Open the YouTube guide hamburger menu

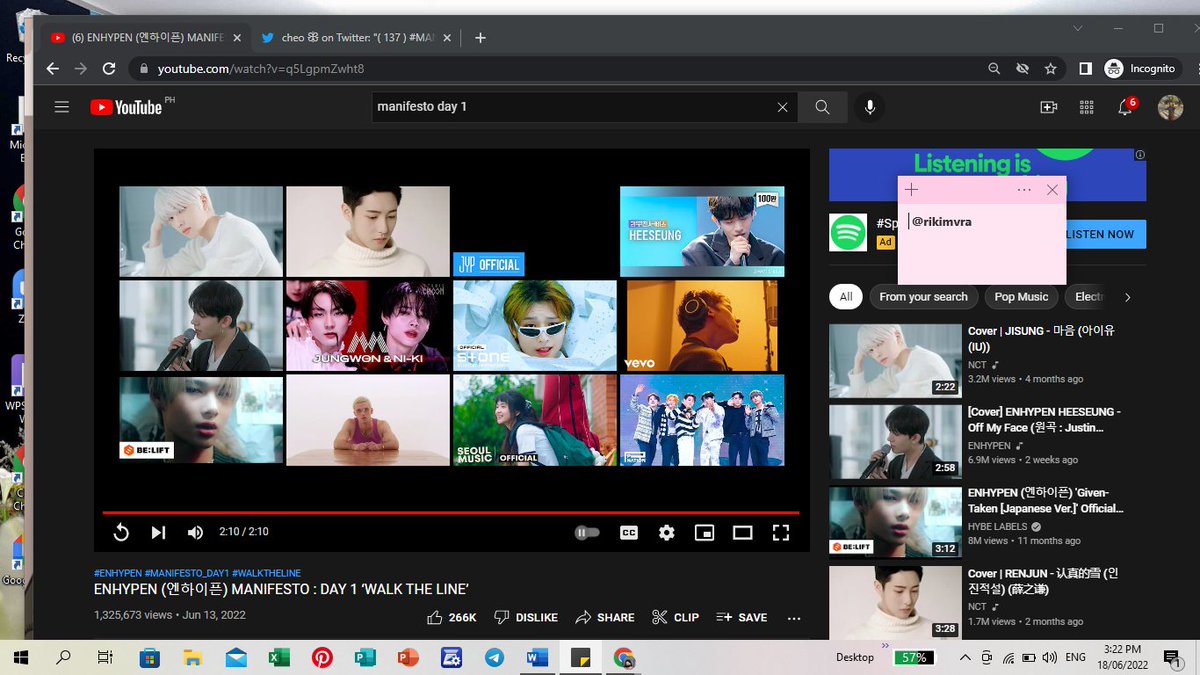tap(62, 107)
